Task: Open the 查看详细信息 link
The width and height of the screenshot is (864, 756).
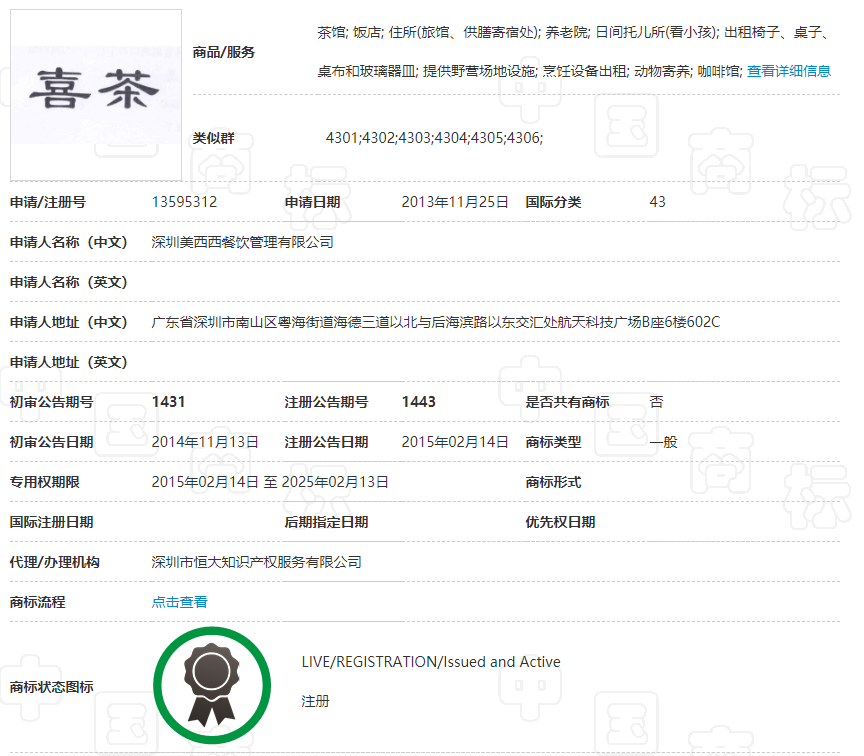Action: 788,71
